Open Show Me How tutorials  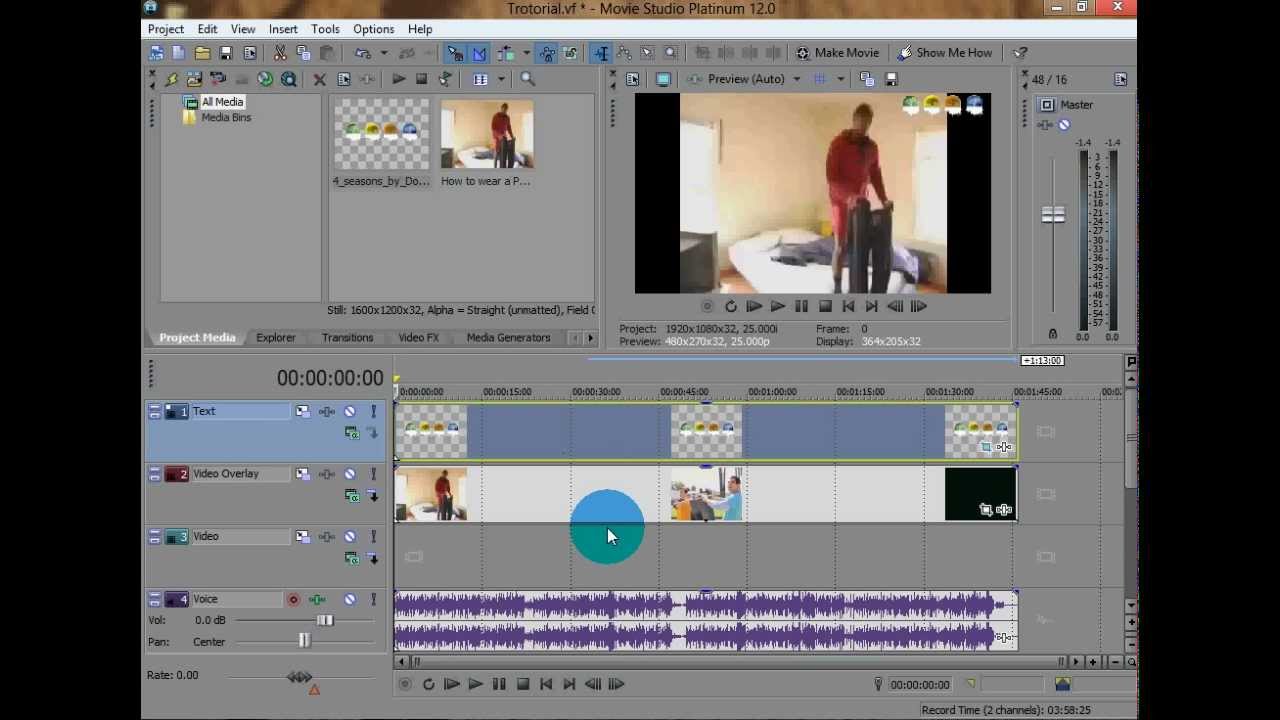(x=945, y=53)
